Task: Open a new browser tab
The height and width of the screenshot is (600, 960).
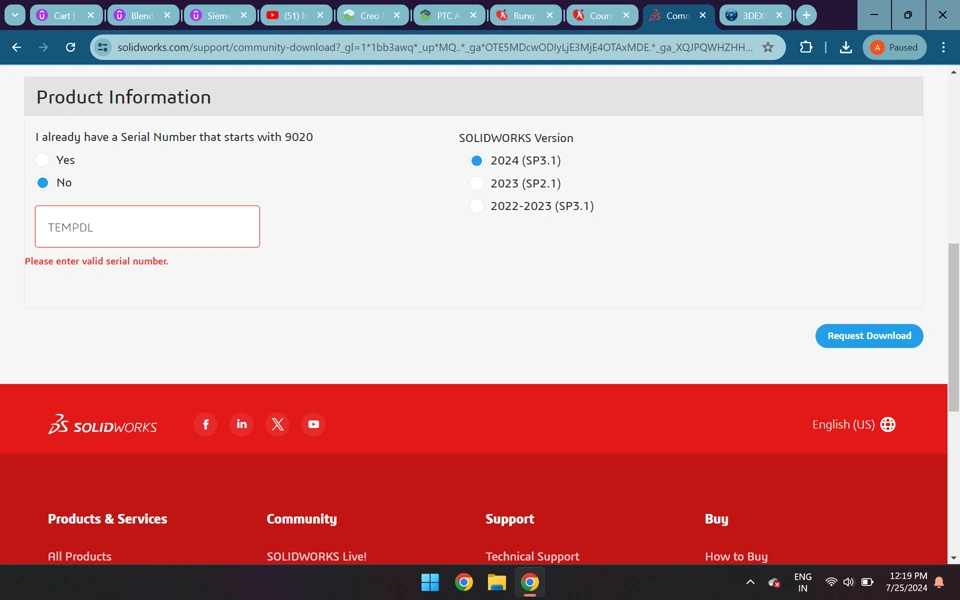Action: tap(806, 15)
